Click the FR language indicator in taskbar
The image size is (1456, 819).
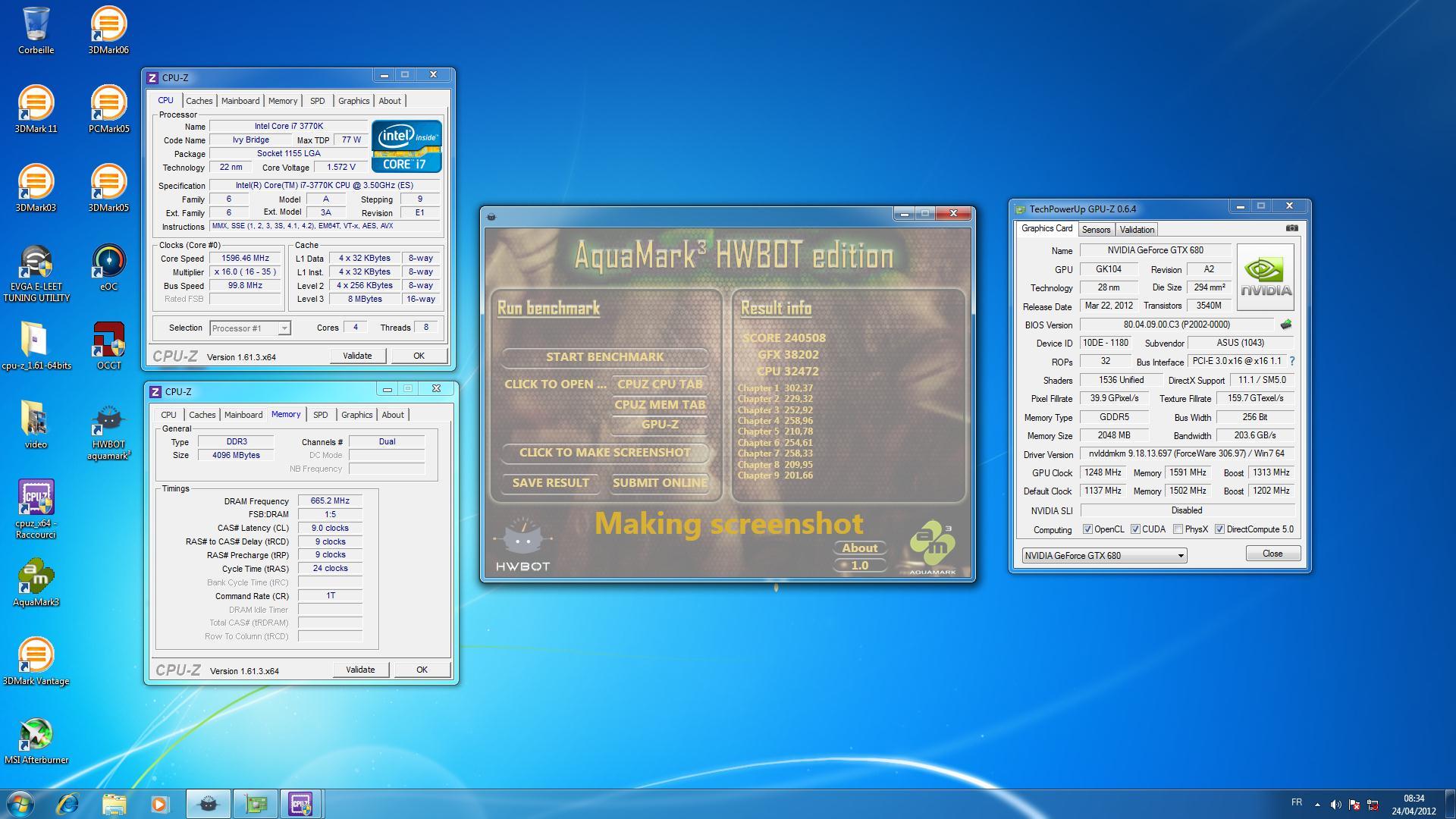coord(1296,802)
